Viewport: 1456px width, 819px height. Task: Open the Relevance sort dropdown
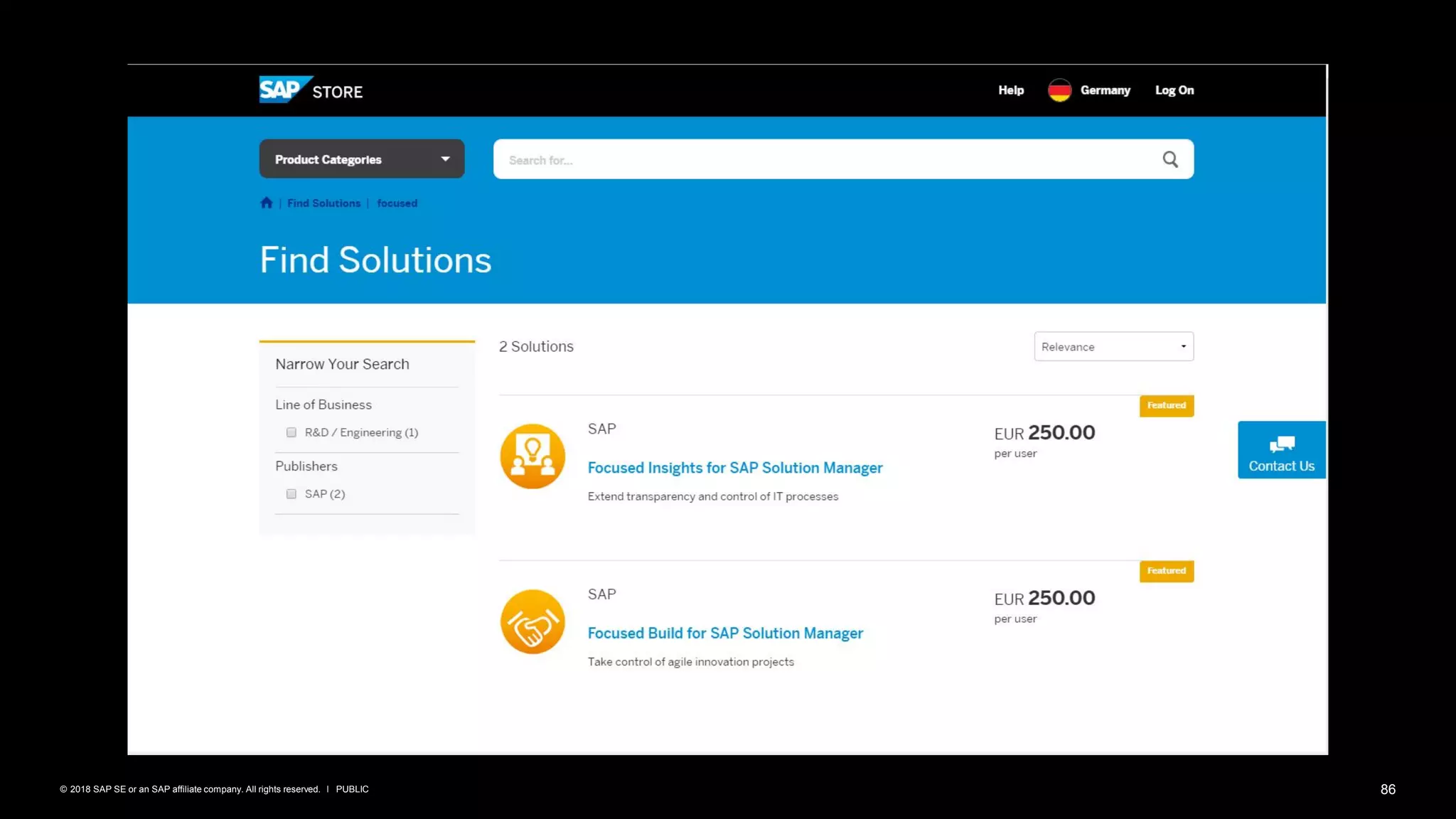click(x=1113, y=347)
